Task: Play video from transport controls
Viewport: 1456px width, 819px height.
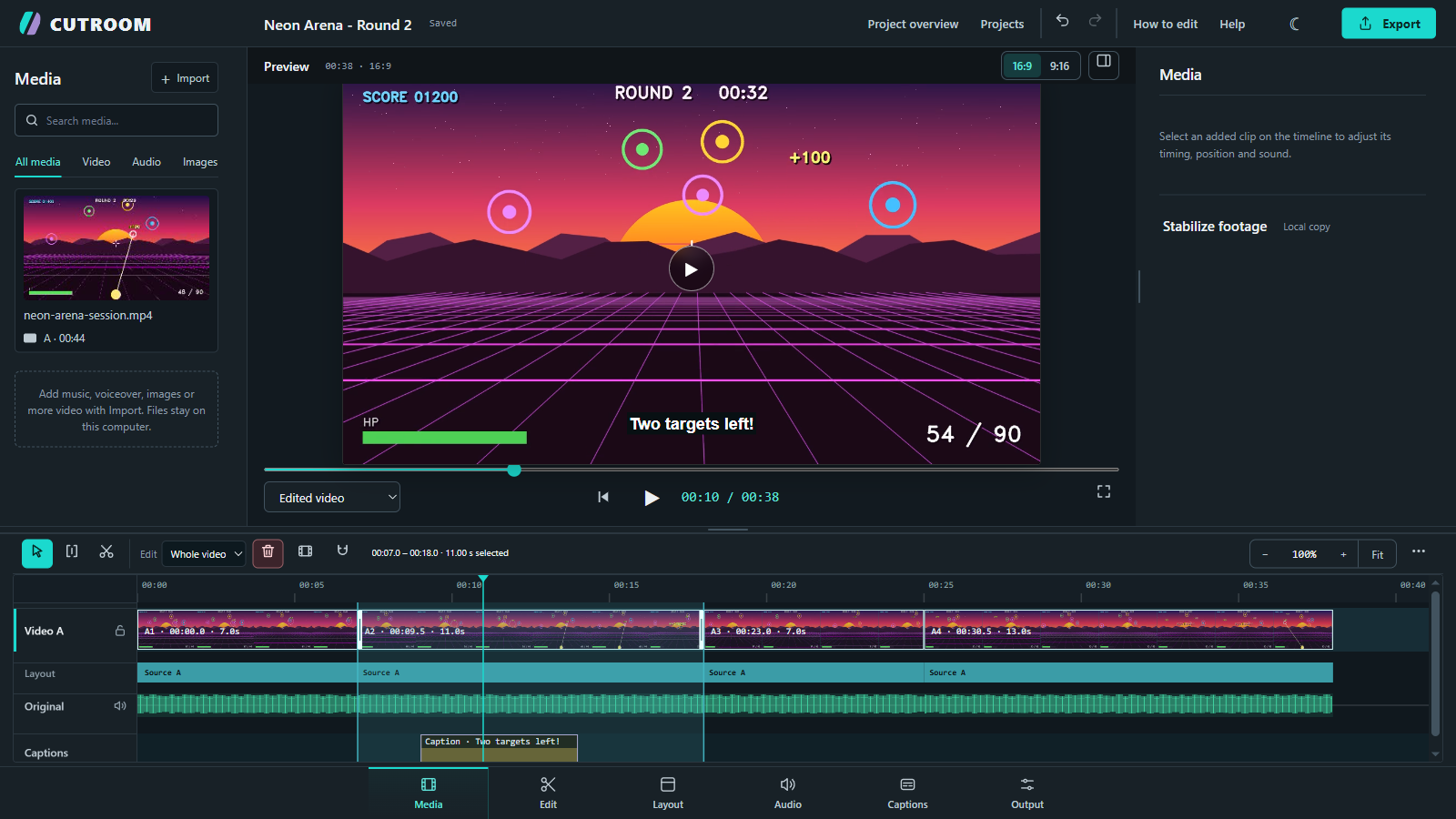Action: click(652, 498)
